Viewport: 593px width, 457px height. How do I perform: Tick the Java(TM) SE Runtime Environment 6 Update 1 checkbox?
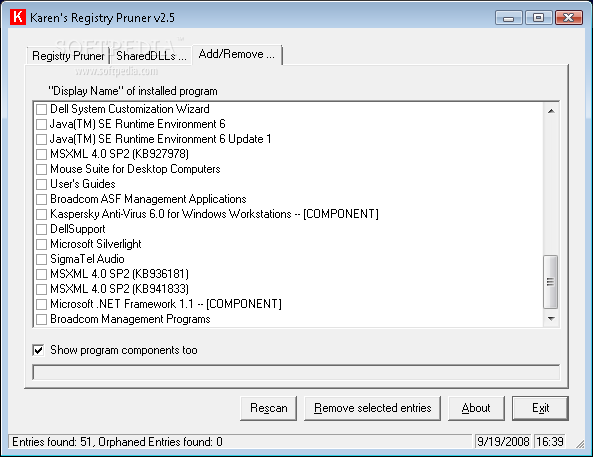coord(41,139)
